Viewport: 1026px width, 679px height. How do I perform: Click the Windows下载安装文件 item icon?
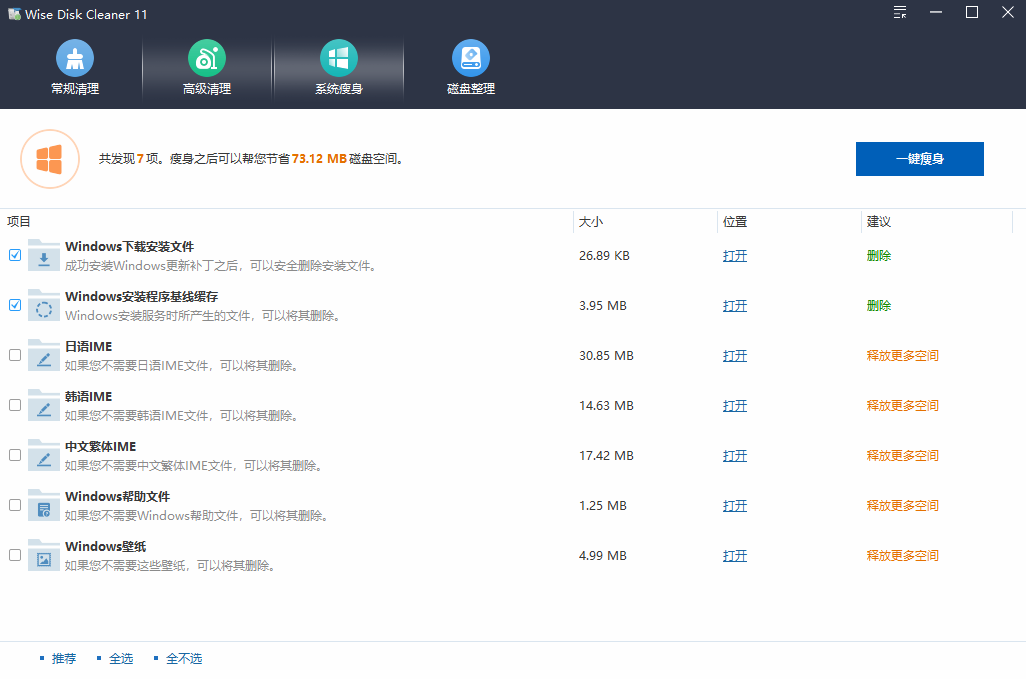coord(42,255)
